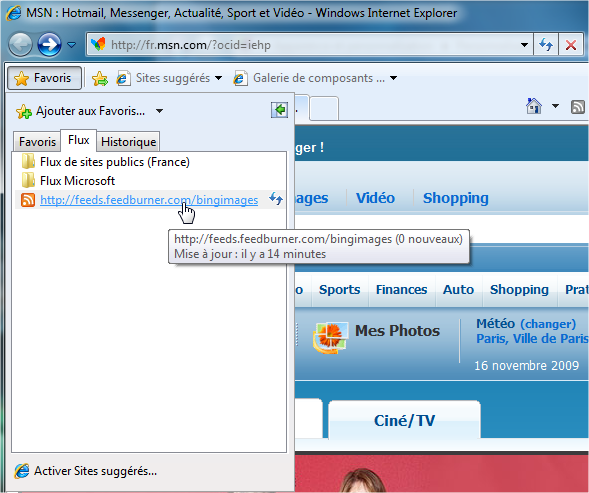Go to Shopping item in navigation bar

tap(519, 290)
